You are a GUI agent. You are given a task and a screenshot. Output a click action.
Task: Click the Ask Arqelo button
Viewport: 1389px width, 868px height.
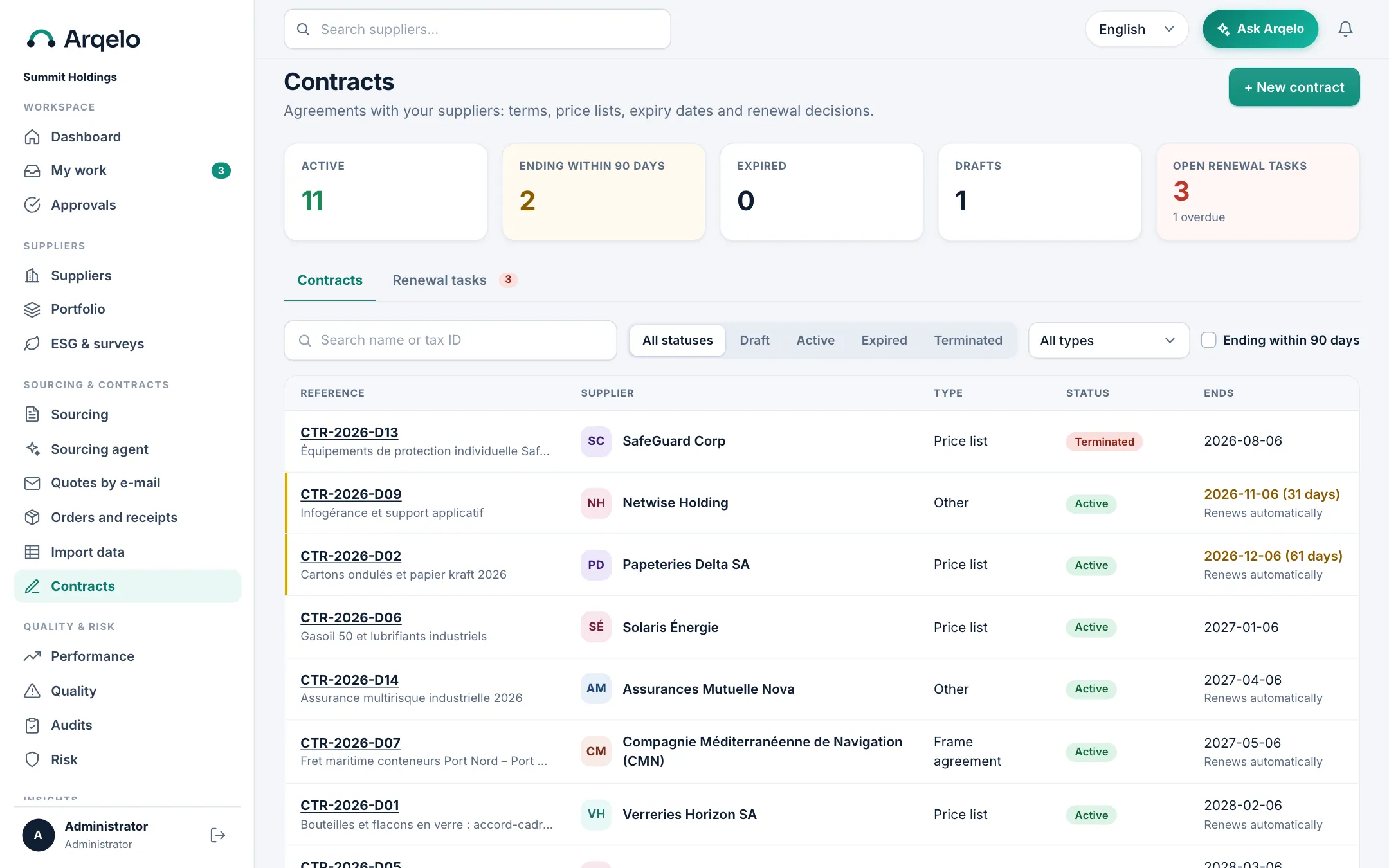click(1260, 29)
